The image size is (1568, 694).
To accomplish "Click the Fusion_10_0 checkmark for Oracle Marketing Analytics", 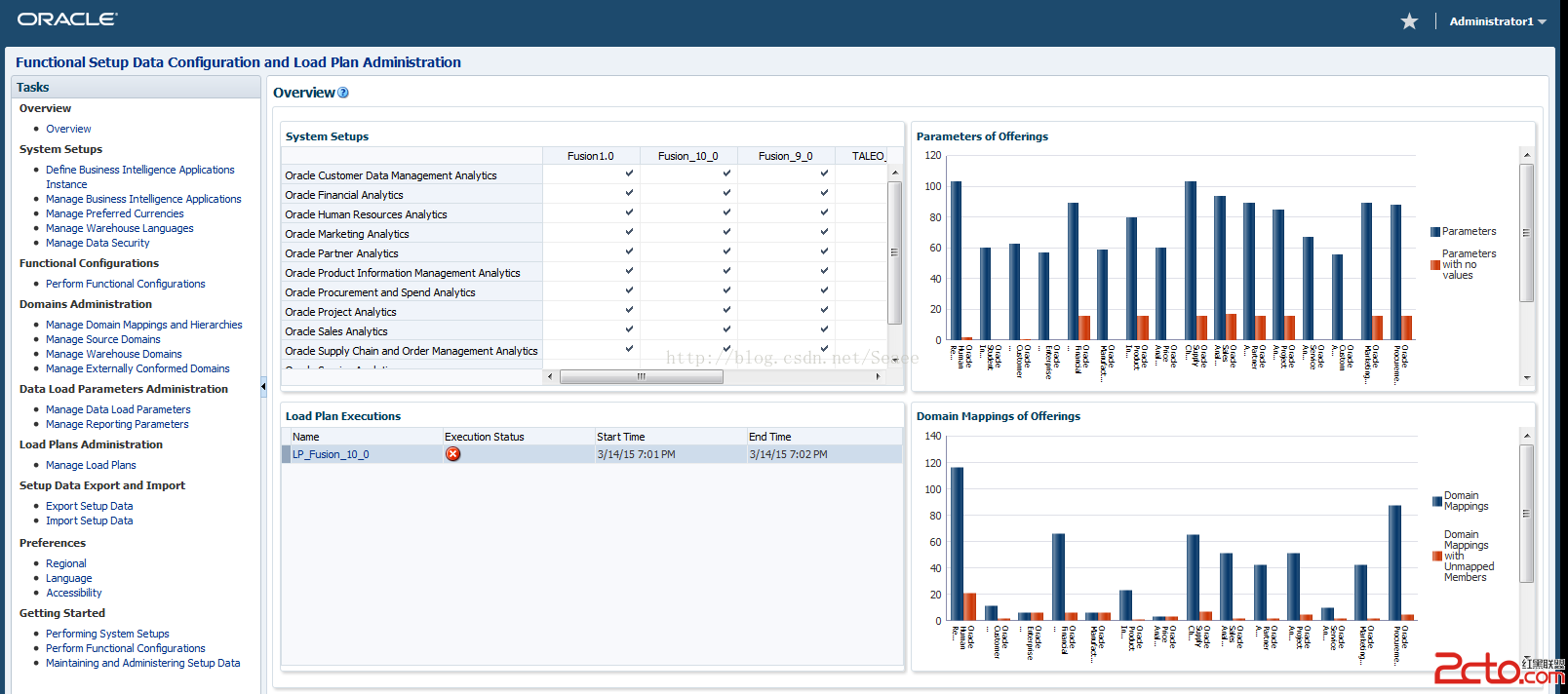I will pos(726,232).
